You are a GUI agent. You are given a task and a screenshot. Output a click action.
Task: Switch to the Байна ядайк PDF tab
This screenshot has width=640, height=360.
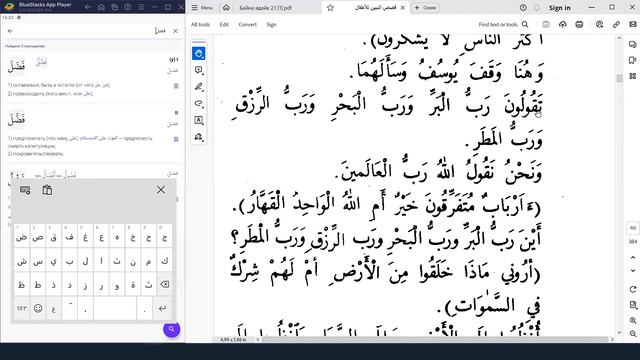[x=266, y=8]
